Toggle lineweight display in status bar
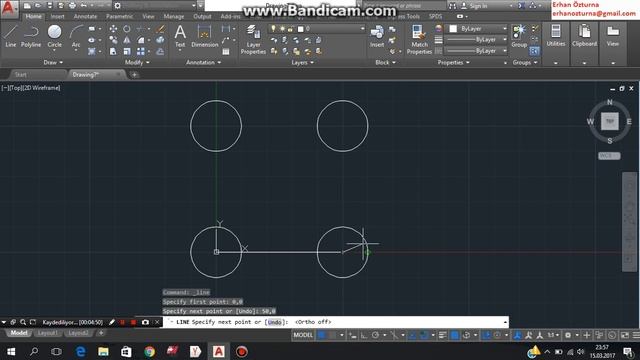 click(x=442, y=335)
